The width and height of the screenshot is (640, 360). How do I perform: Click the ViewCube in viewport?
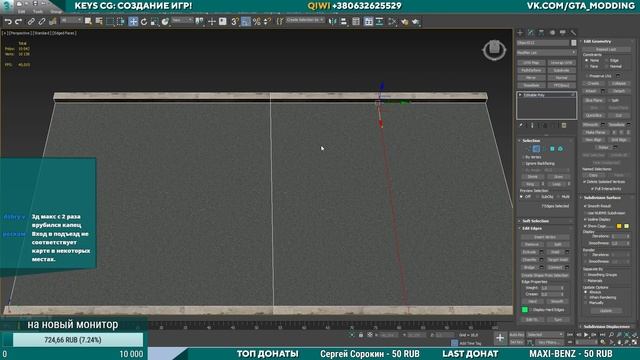(494, 50)
